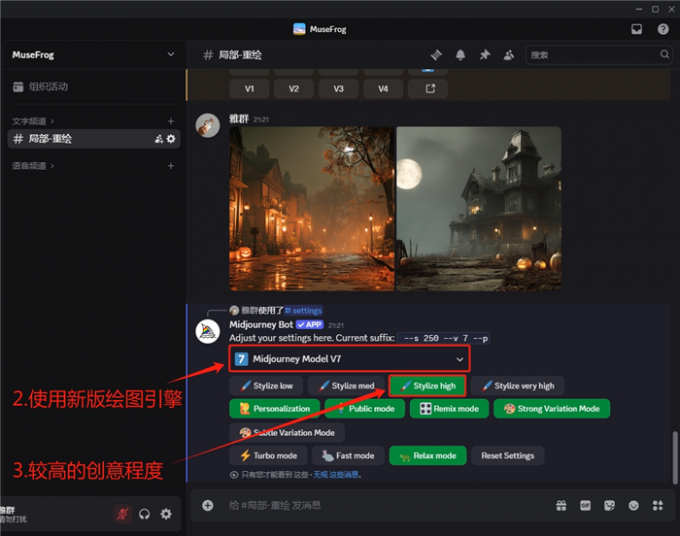Select Stylize high option
The image size is (680, 536).
coord(428,386)
